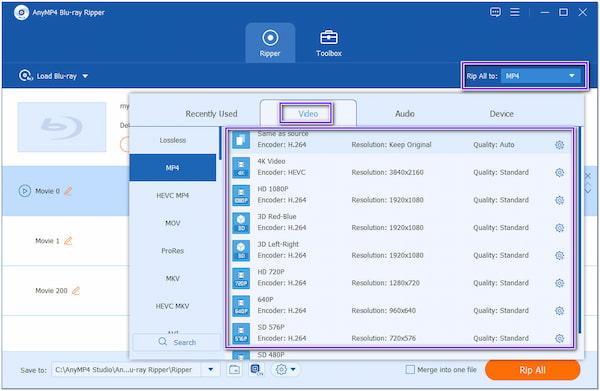The image size is (600, 391).
Task: Open the output folder icon
Action: click(x=235, y=370)
